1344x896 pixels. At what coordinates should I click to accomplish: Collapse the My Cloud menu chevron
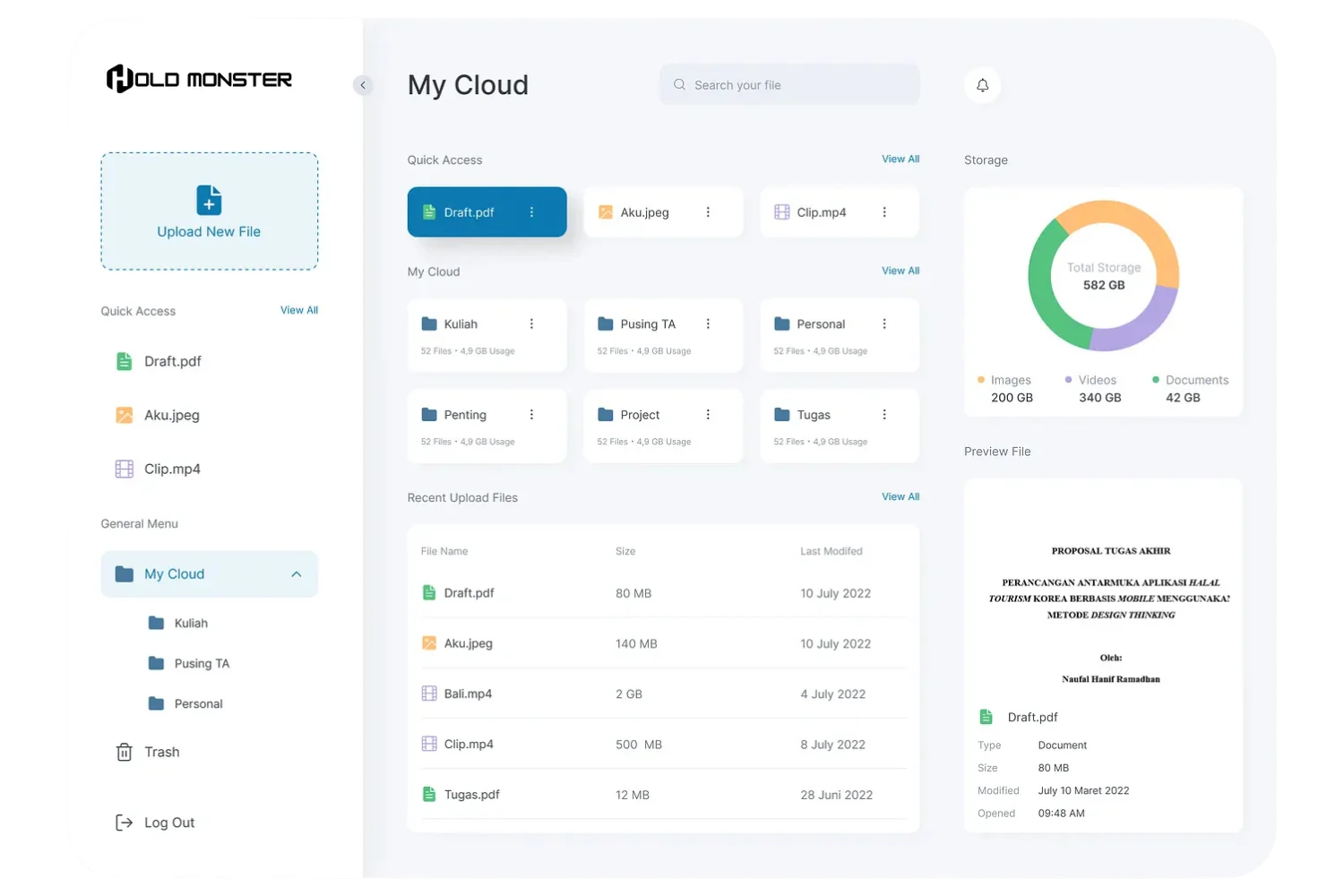[x=297, y=574]
